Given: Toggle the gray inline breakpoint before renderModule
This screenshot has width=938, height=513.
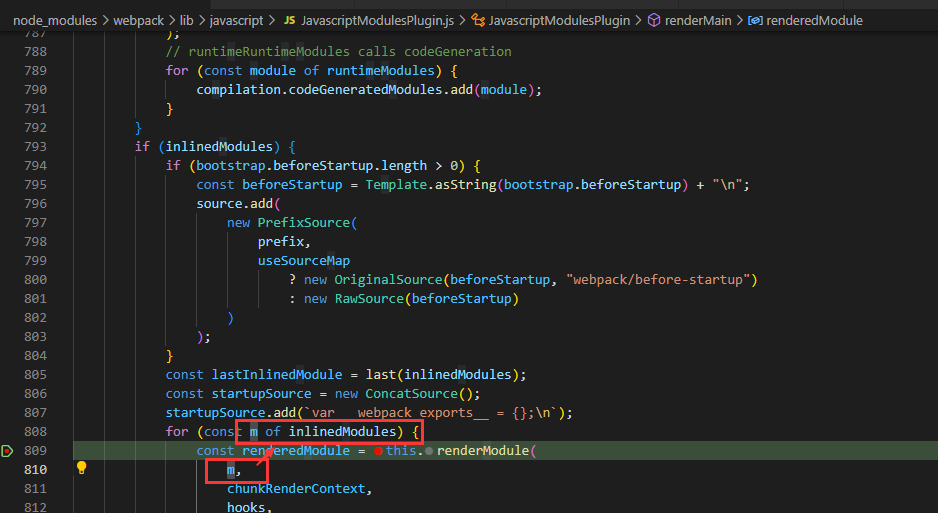Looking at the screenshot, I should click(x=429, y=451).
